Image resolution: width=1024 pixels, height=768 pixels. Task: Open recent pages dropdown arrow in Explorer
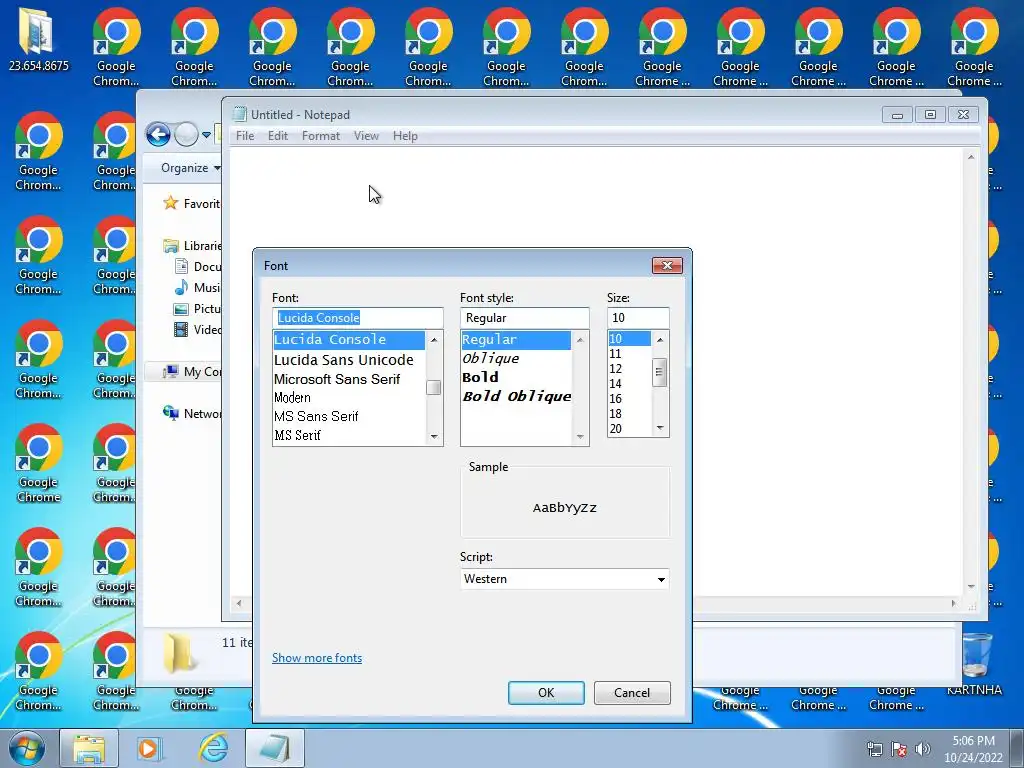tap(206, 135)
